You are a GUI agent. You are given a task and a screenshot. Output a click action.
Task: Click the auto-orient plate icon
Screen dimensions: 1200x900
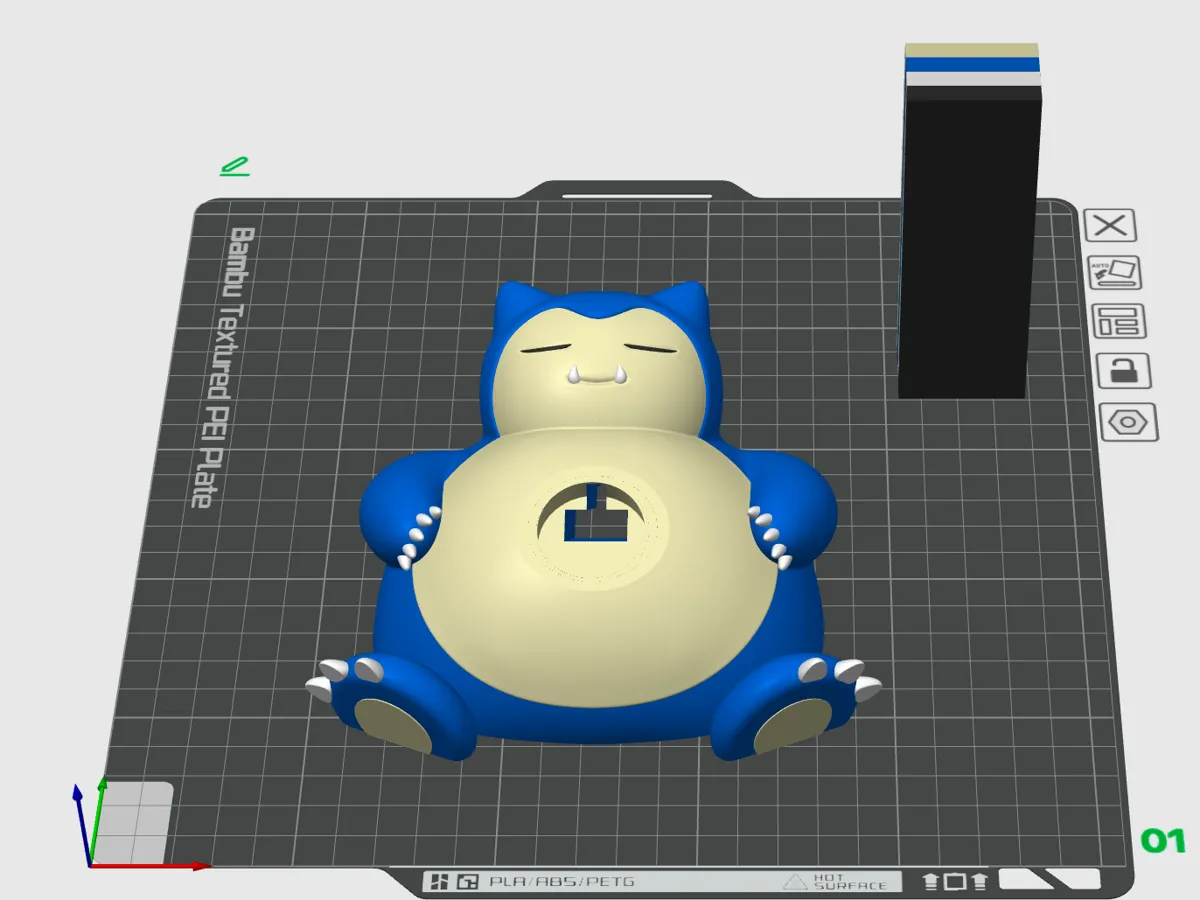click(x=1115, y=273)
